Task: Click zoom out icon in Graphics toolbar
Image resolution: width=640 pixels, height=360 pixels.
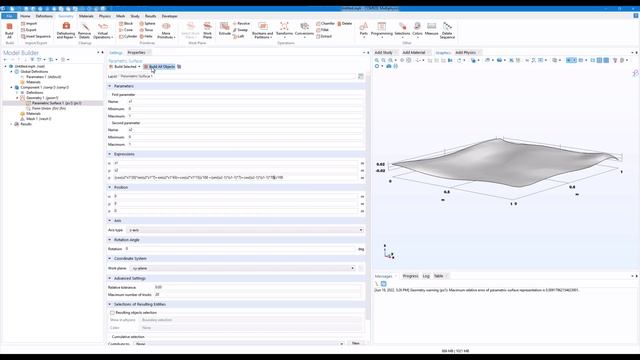Action: (x=383, y=60)
